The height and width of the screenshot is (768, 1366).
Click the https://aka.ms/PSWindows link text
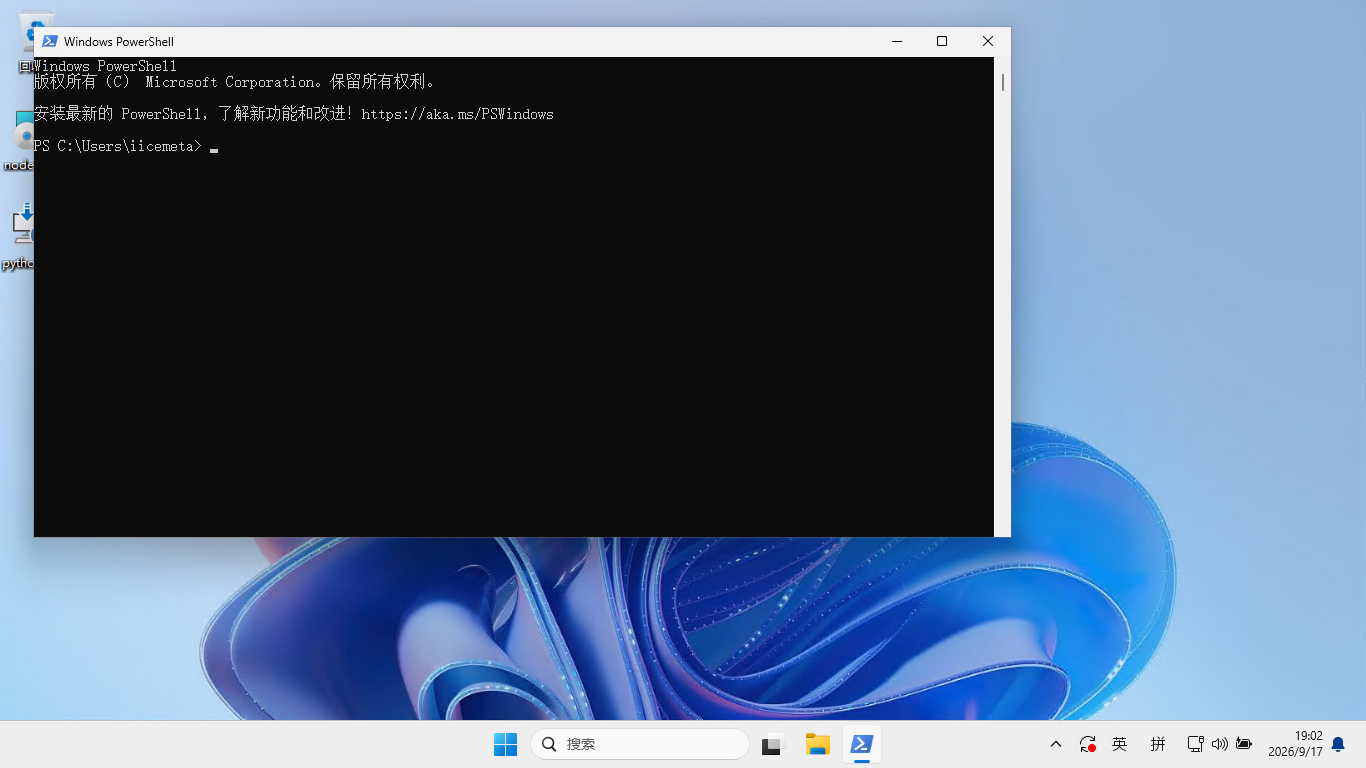pos(457,114)
